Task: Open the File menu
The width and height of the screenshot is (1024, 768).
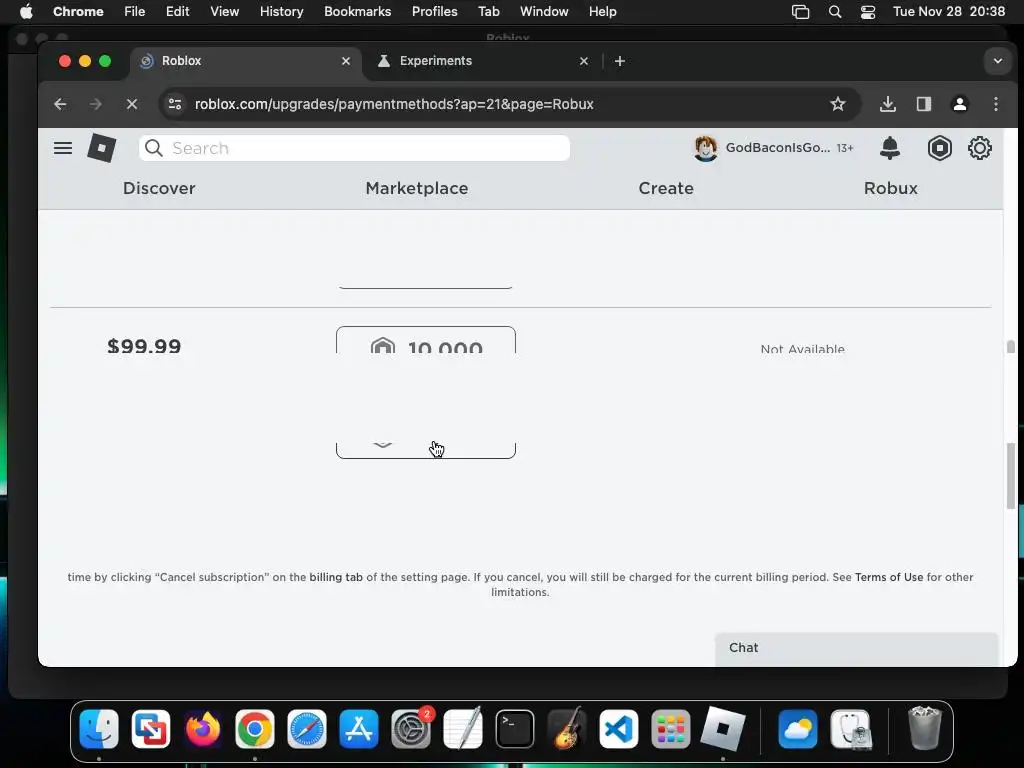Action: pyautogui.click(x=135, y=11)
